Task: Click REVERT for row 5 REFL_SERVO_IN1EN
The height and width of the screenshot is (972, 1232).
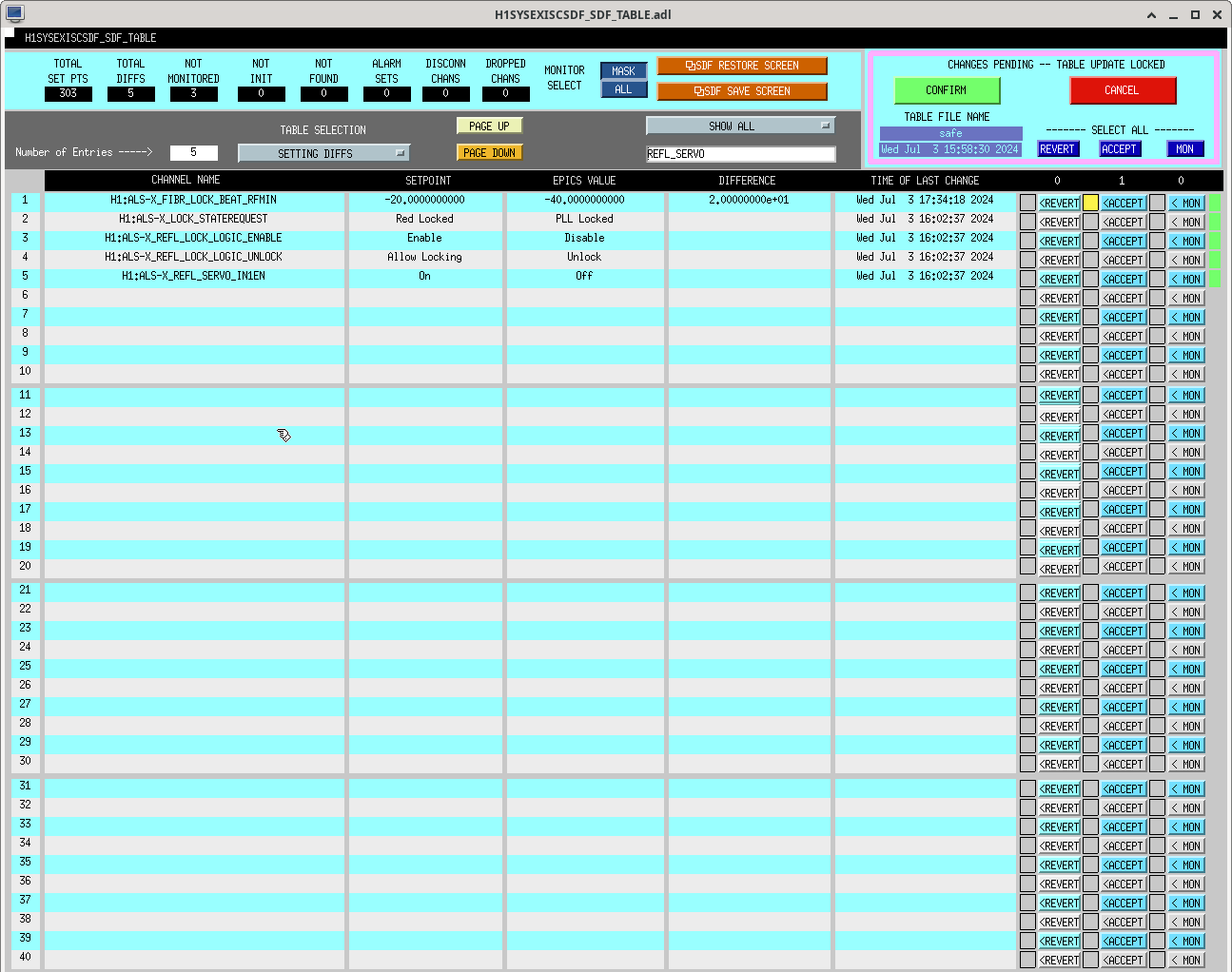Action: (x=1059, y=280)
